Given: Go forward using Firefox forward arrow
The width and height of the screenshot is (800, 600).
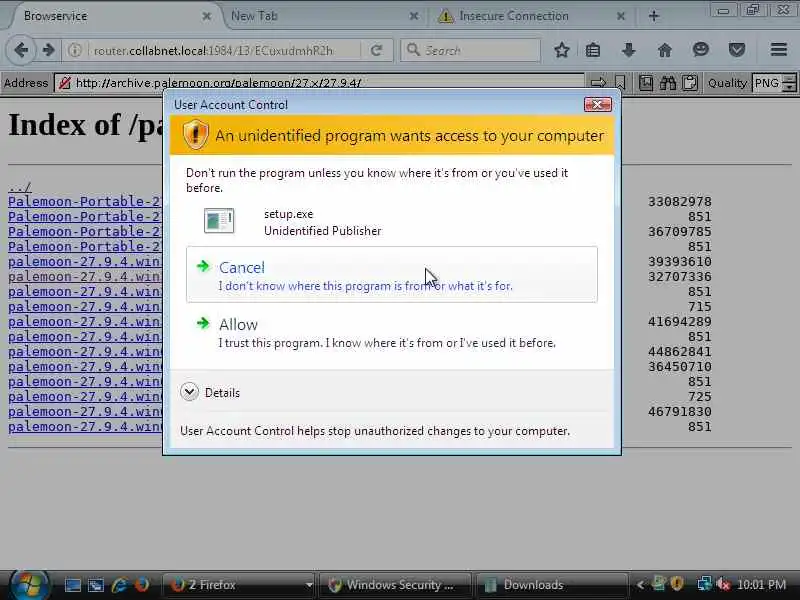Looking at the screenshot, I should click(x=48, y=50).
